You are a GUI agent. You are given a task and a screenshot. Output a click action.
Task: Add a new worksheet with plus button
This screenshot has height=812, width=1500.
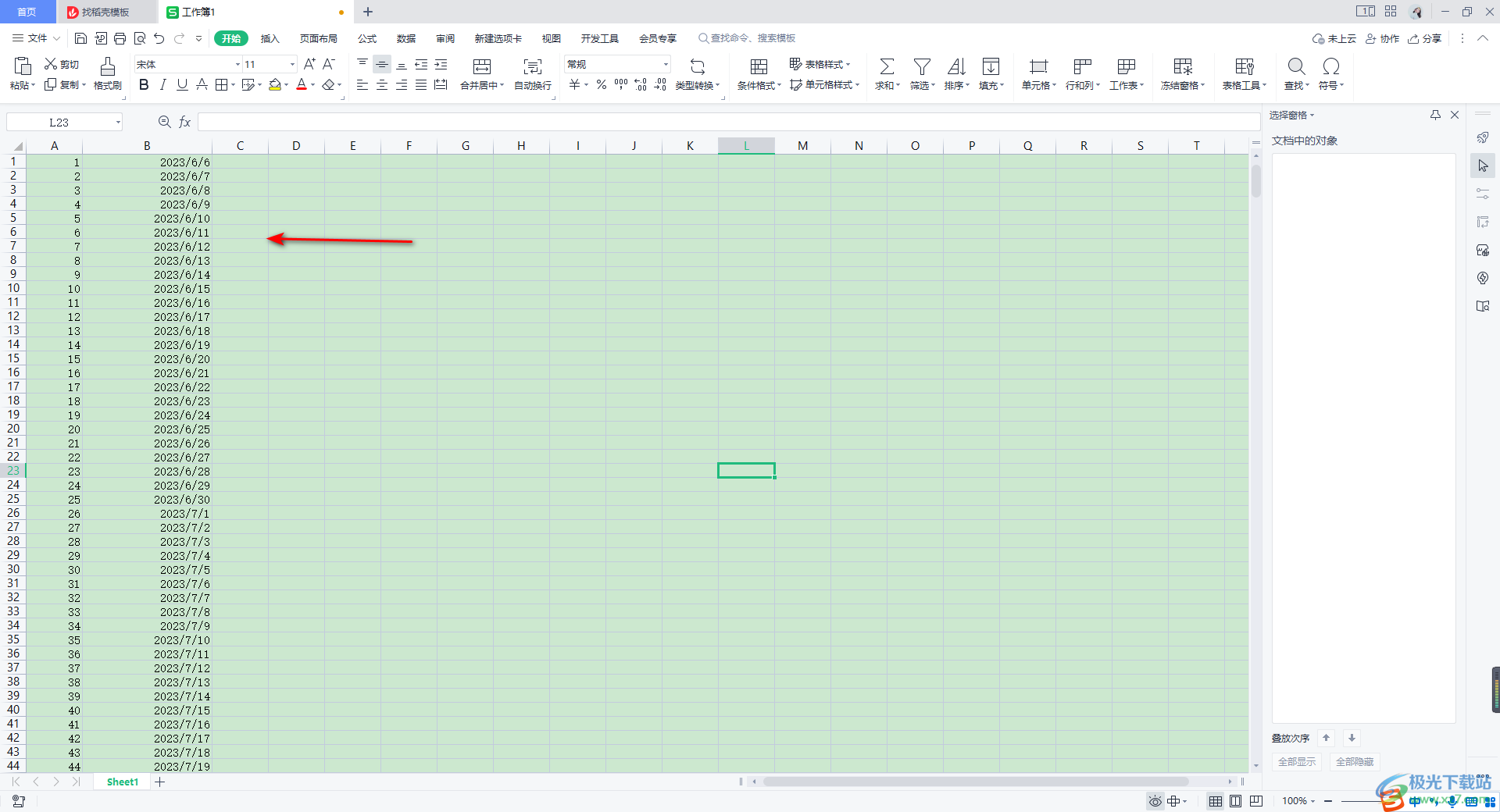click(160, 782)
